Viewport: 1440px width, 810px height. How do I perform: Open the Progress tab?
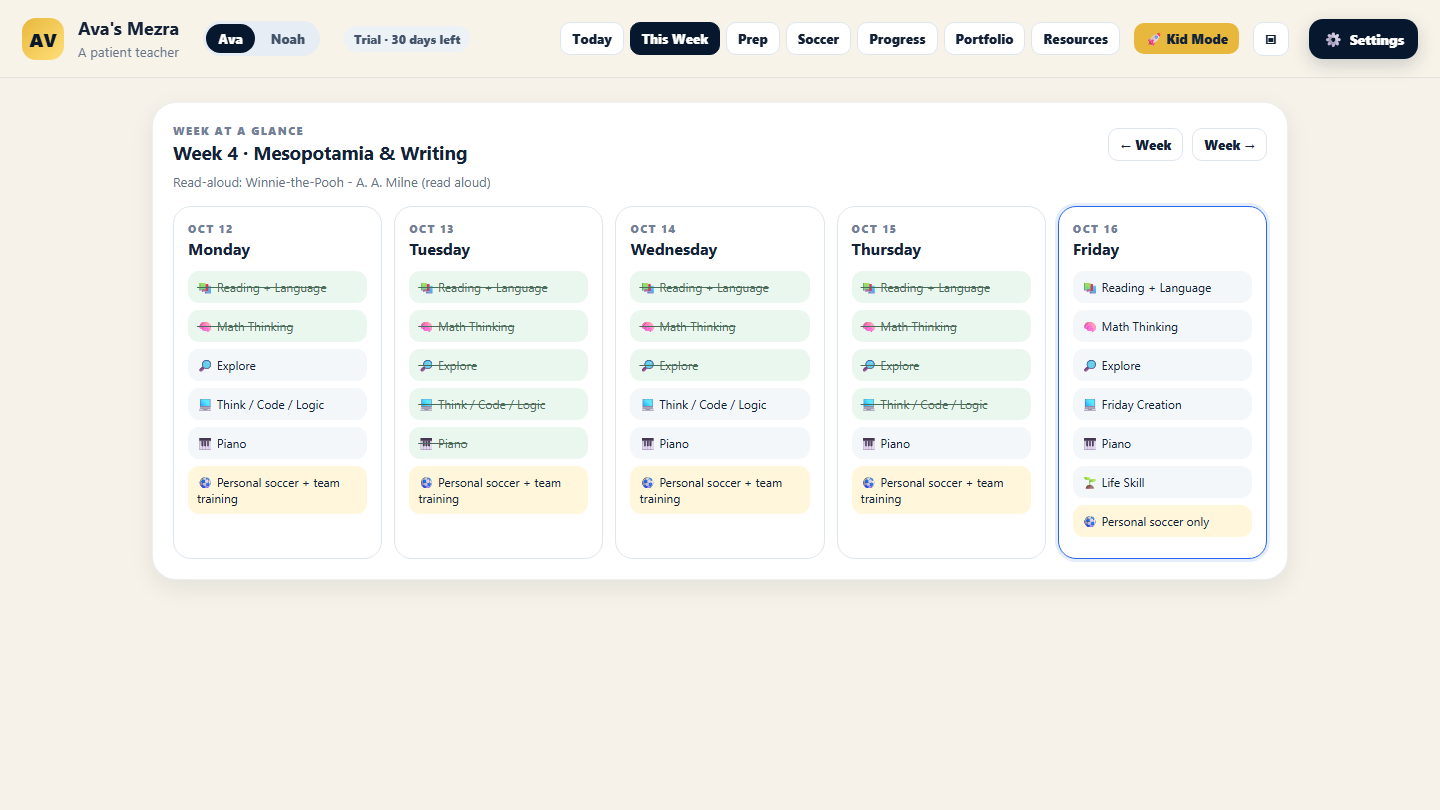point(897,39)
